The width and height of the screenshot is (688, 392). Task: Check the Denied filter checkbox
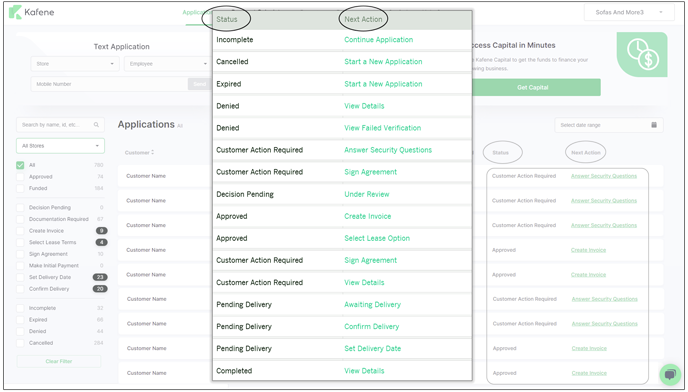click(20, 331)
